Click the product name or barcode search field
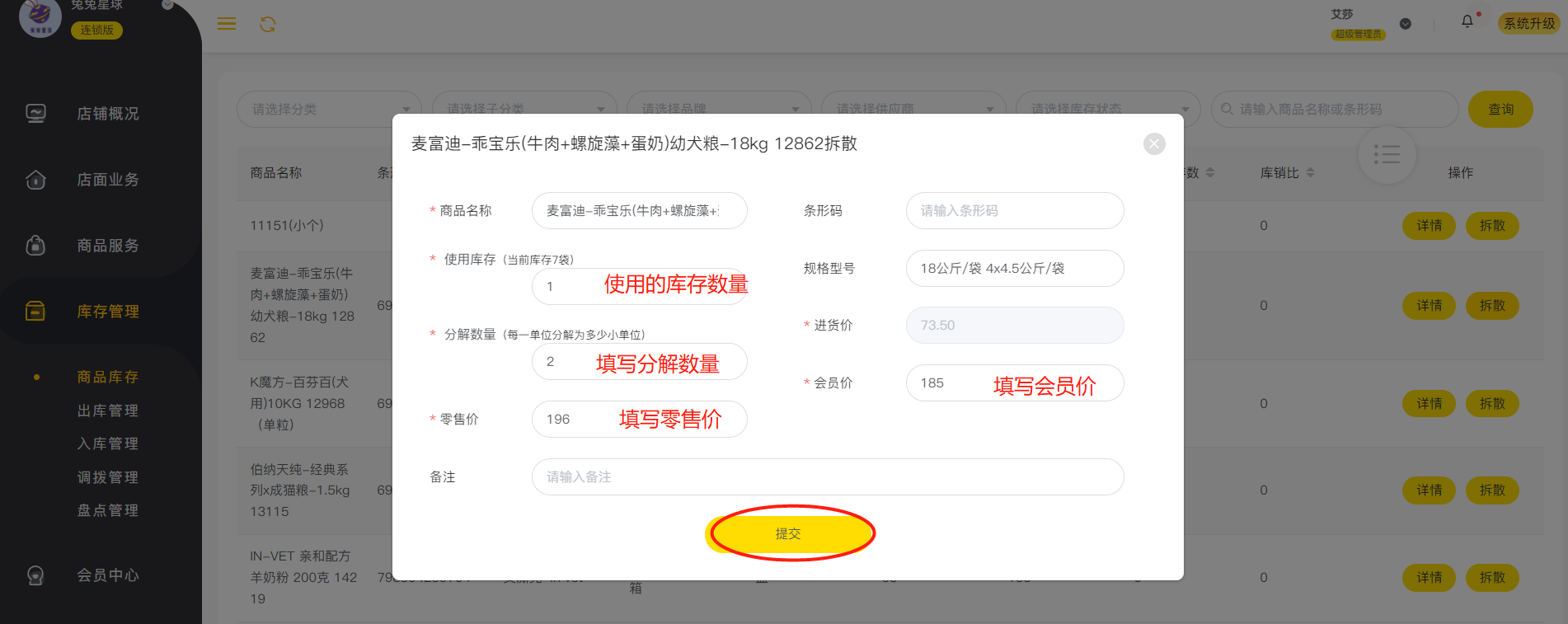 pos(1334,109)
